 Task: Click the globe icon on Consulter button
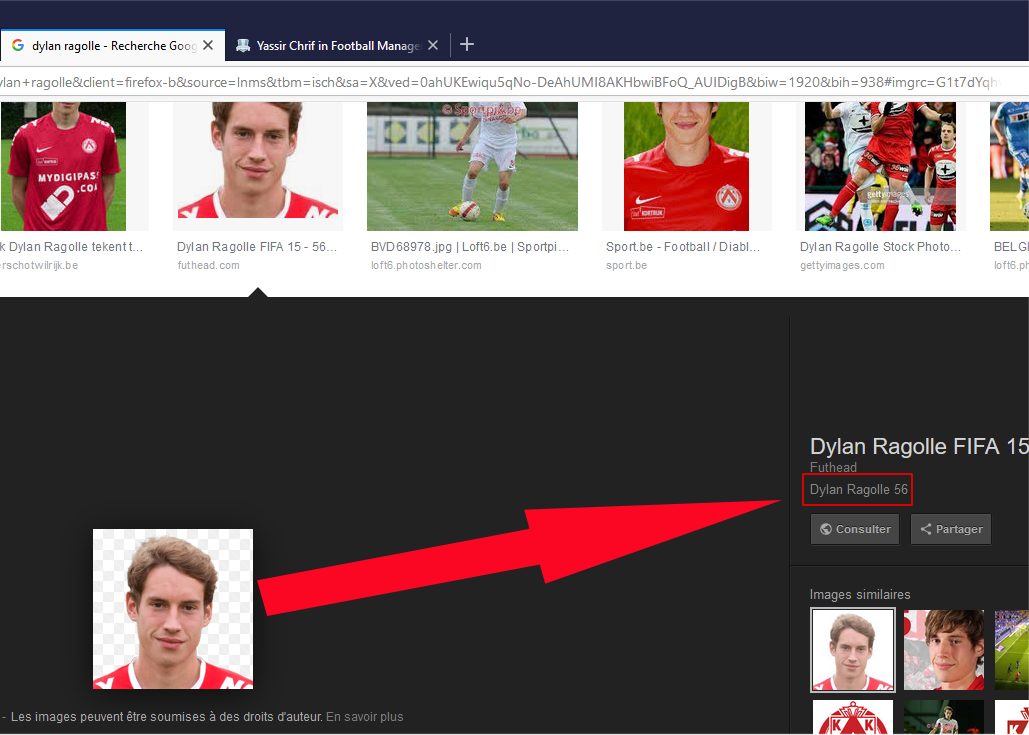pos(826,529)
